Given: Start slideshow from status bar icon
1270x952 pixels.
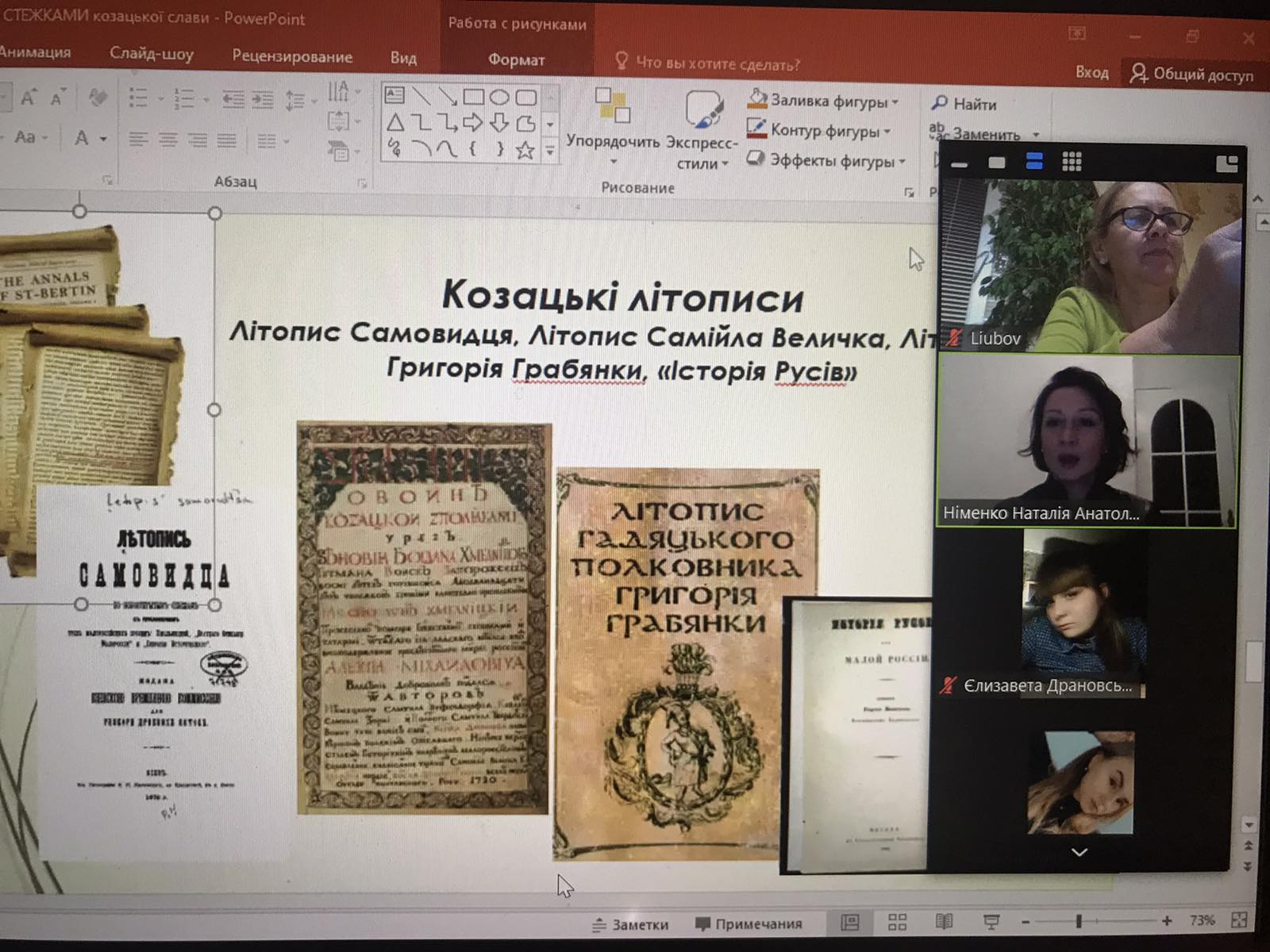Looking at the screenshot, I should click(x=991, y=922).
